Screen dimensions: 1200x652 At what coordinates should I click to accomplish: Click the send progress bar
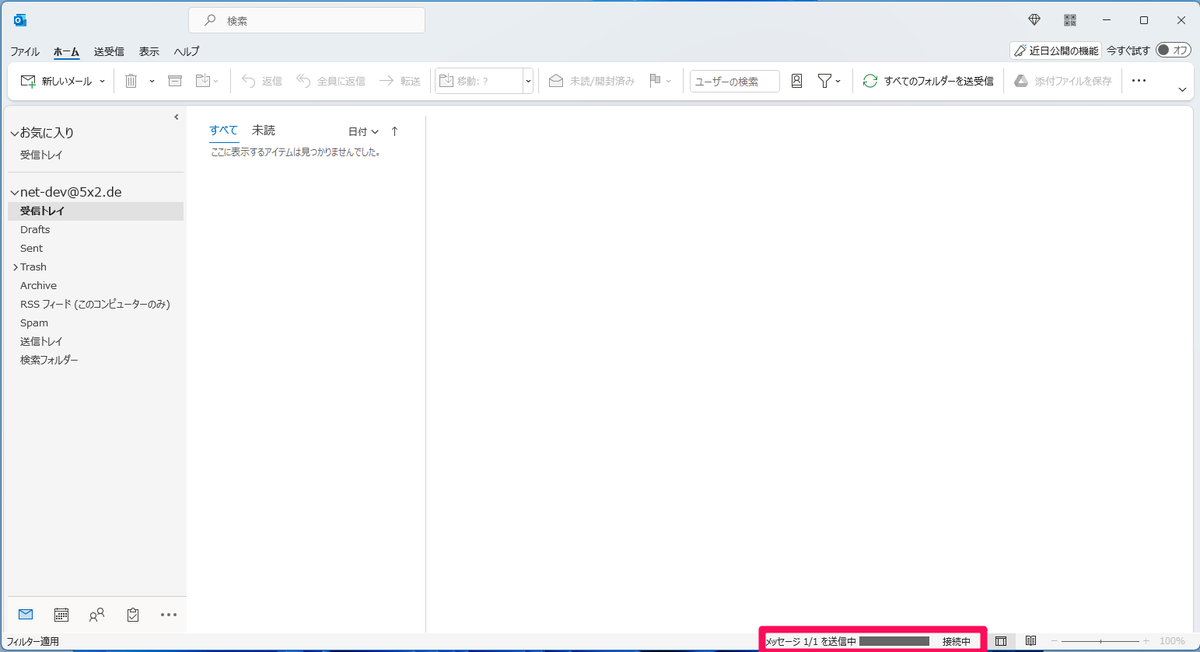894,641
